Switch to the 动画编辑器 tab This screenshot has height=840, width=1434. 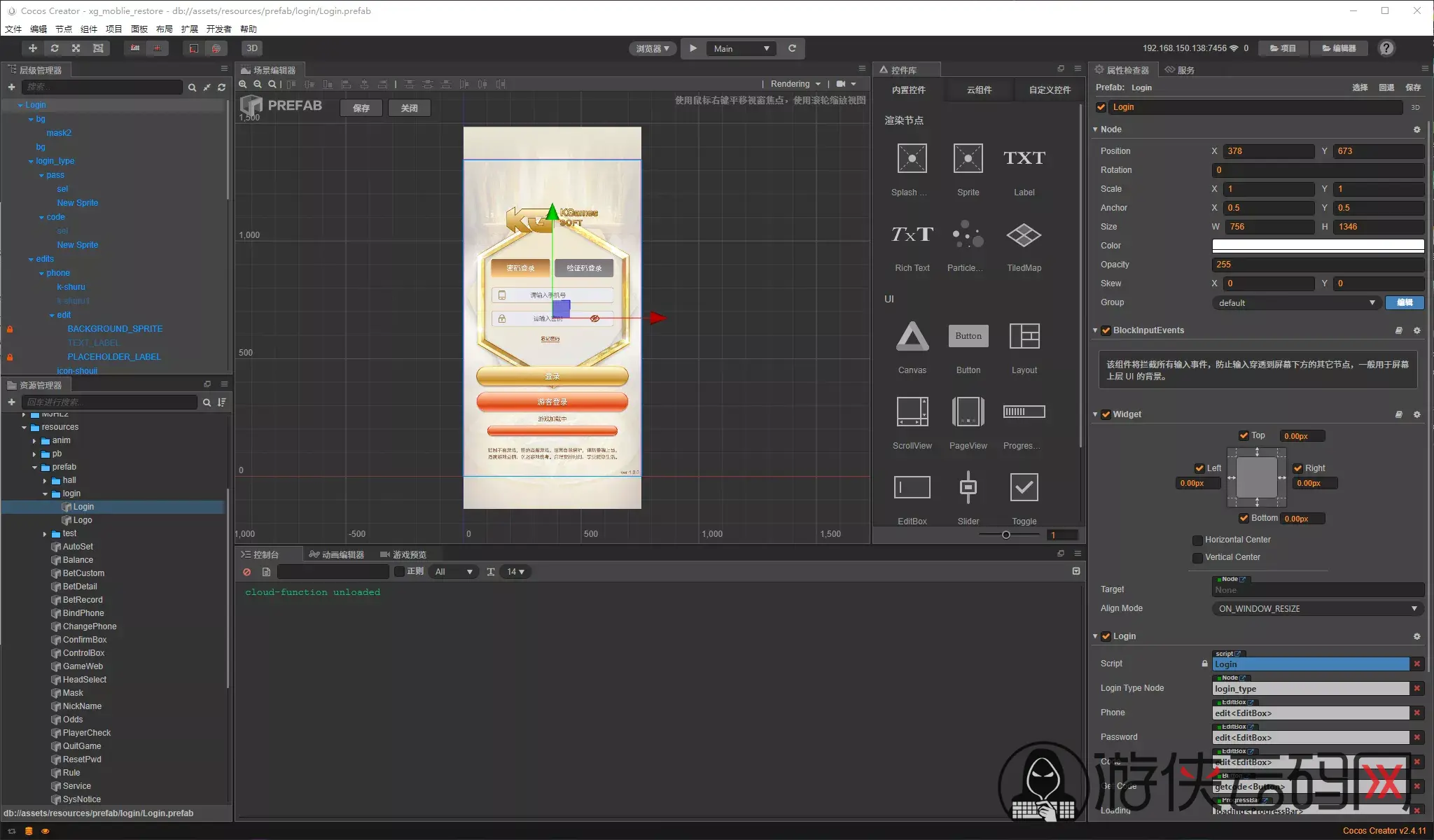337,554
